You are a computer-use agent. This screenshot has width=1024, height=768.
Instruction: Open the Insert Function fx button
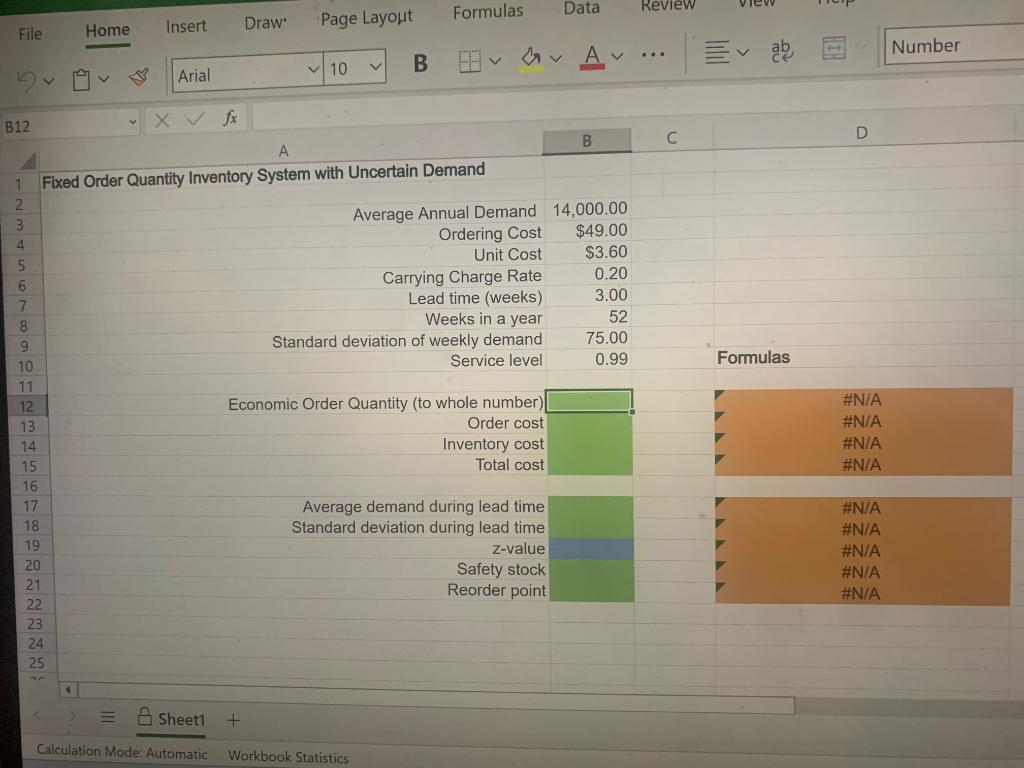click(230, 118)
